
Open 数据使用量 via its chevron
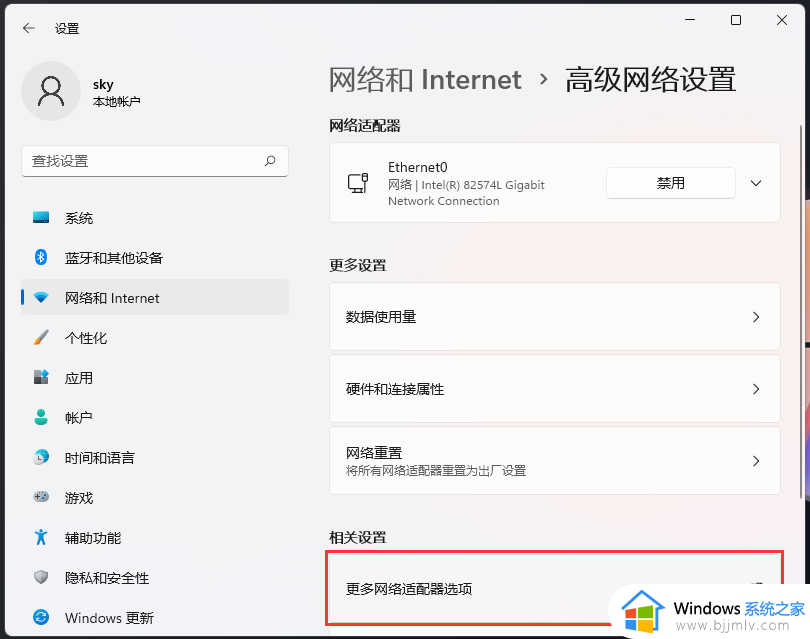point(756,317)
